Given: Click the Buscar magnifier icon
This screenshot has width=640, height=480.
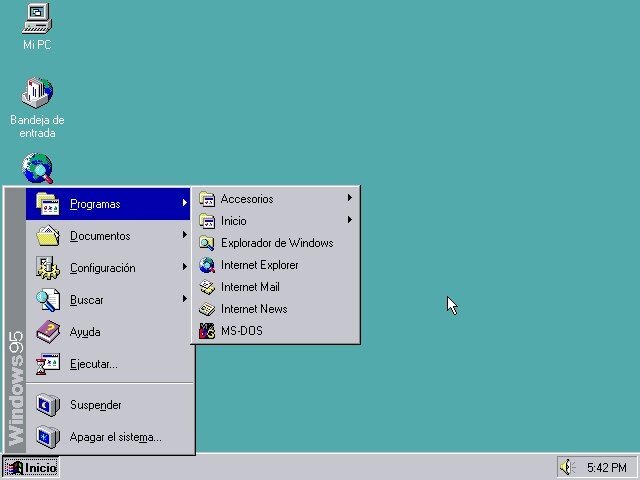Looking at the screenshot, I should coord(47,300).
